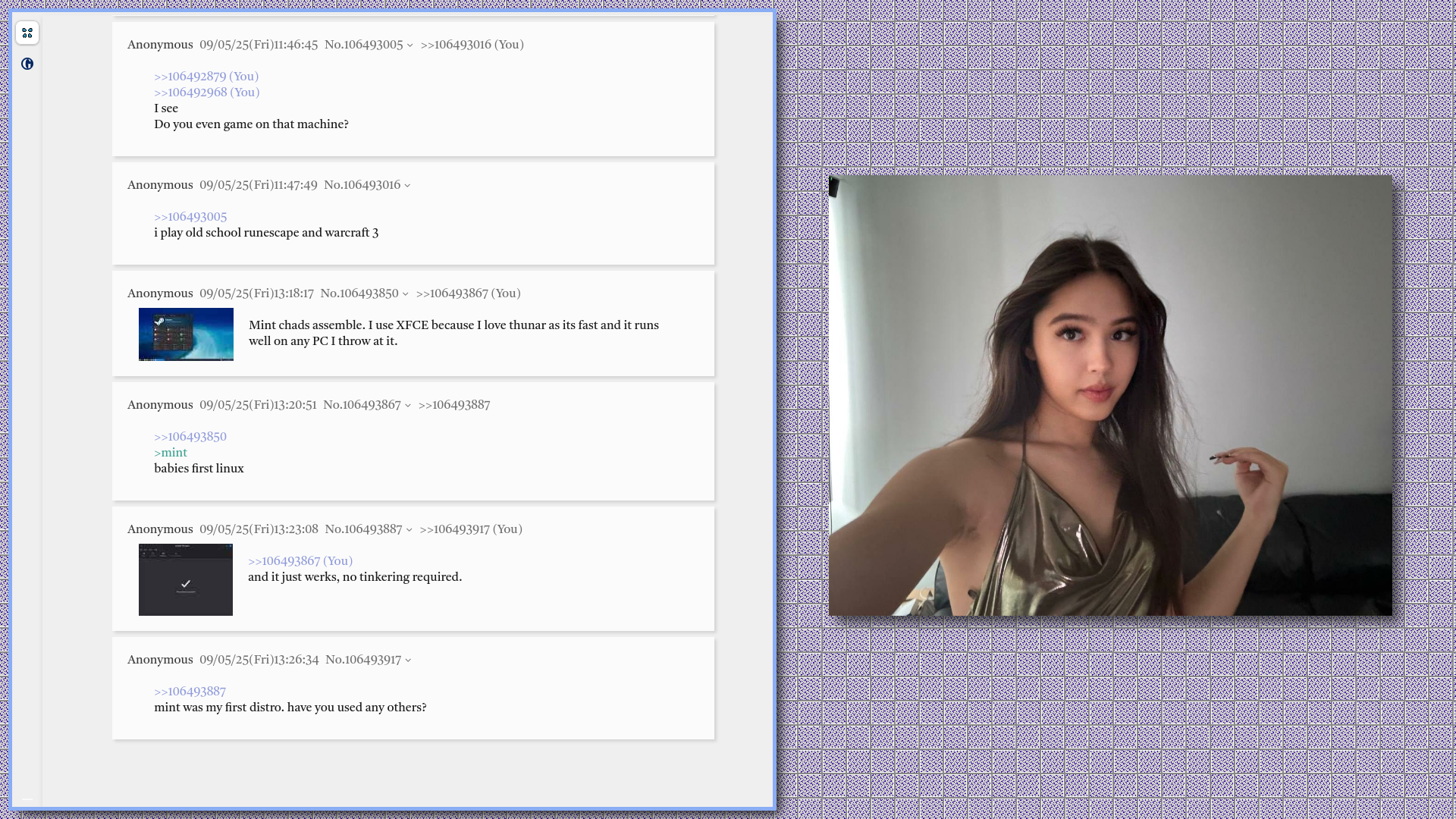Screen dimensions: 1456x819
Task: Click the text 'Do you even game on that machine?'
Action: pyautogui.click(x=251, y=124)
